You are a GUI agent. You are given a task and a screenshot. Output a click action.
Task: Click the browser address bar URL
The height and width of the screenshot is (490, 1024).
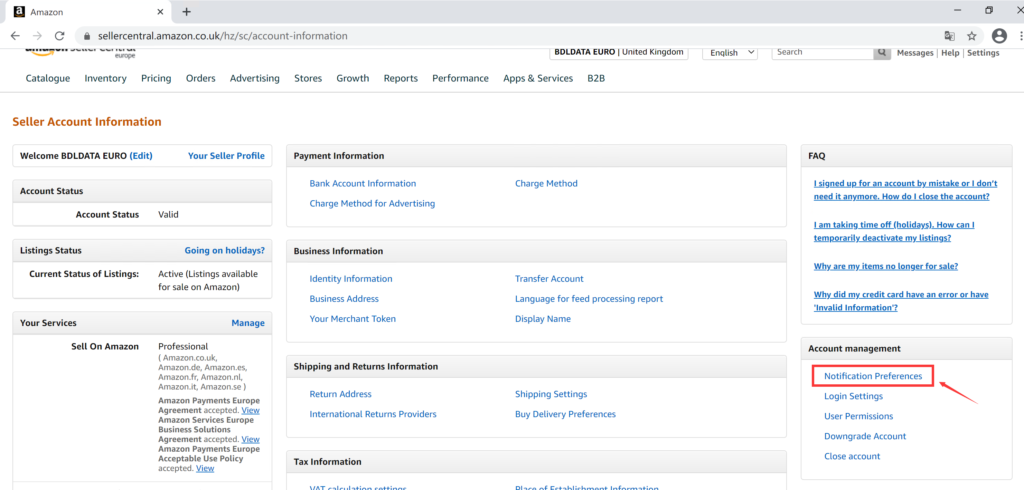223,36
